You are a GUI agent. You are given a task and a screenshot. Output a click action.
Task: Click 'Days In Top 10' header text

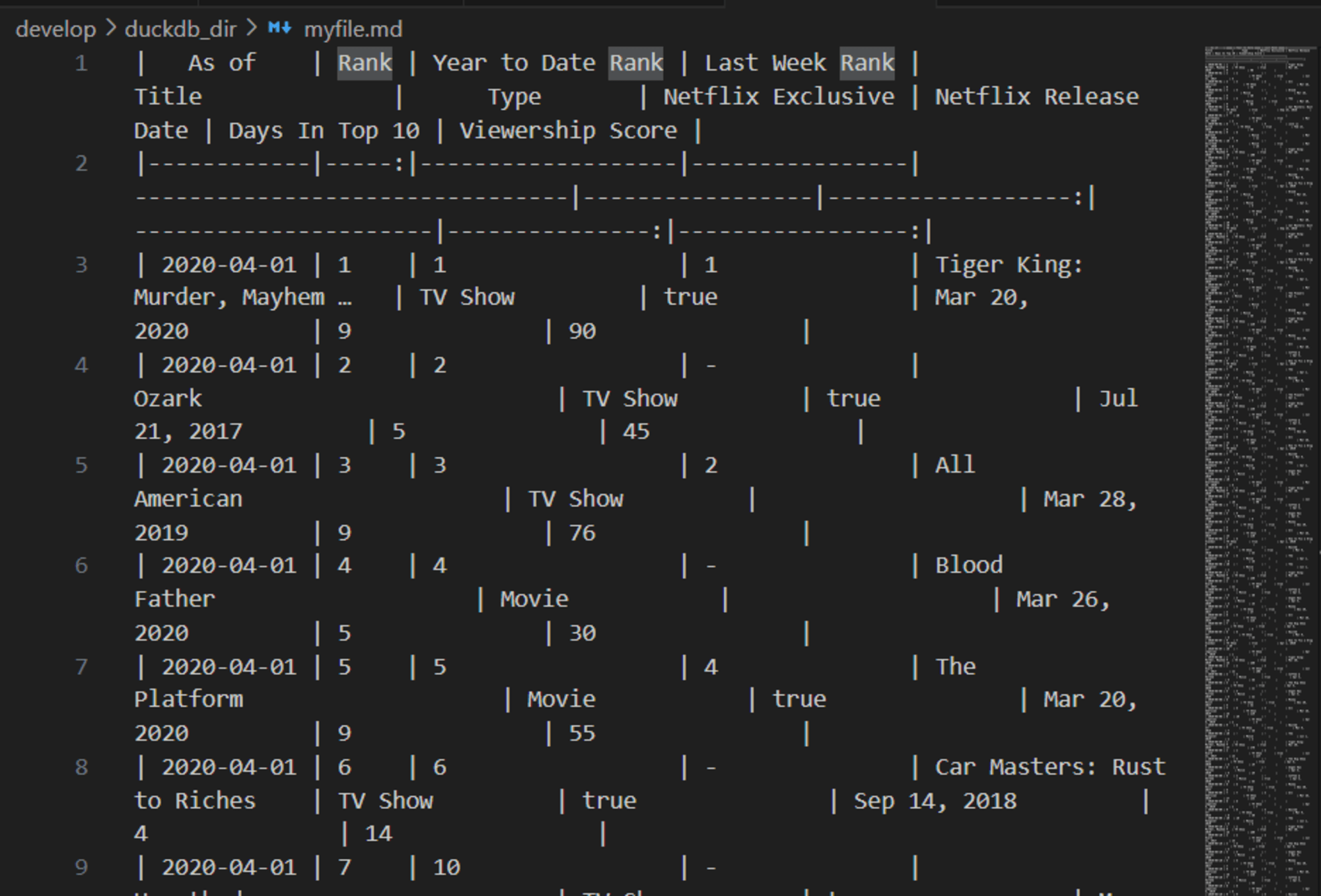(x=324, y=130)
